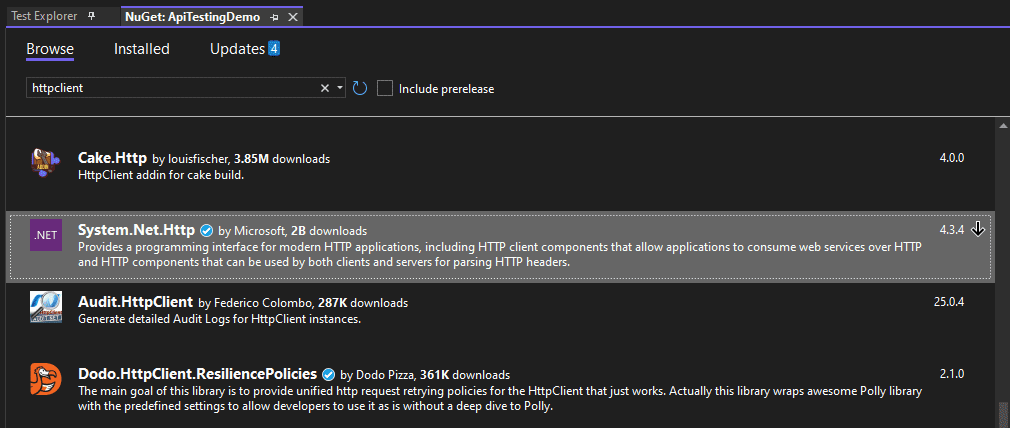Click the scrollbar up arrow
The width and height of the screenshot is (1010, 428).
coord(1003,126)
